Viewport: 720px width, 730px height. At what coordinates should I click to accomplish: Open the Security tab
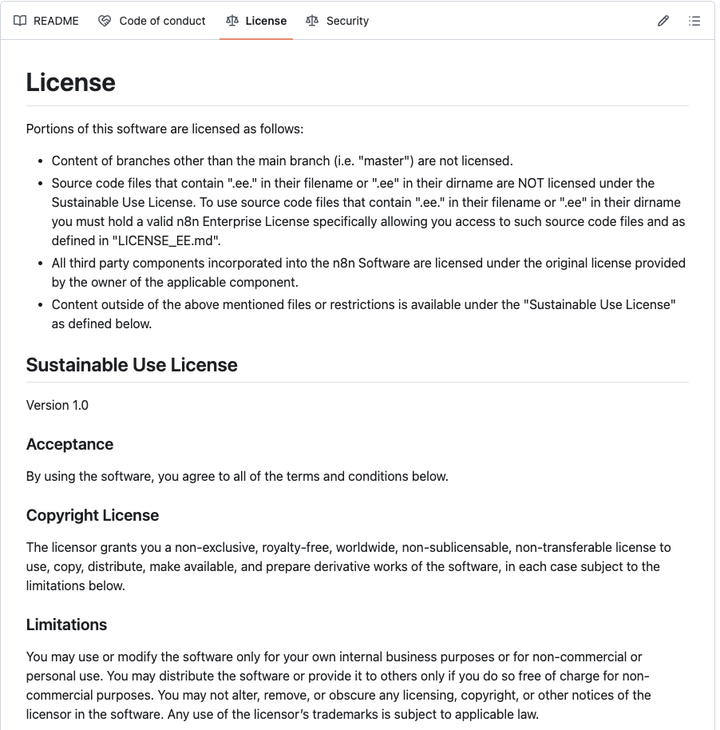(337, 21)
